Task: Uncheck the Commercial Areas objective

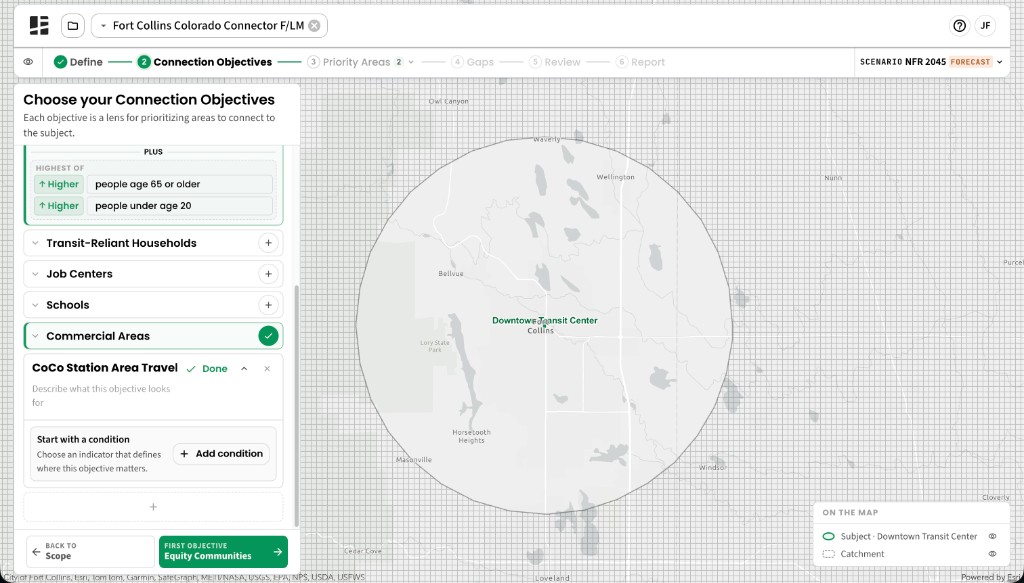Action: (268, 336)
